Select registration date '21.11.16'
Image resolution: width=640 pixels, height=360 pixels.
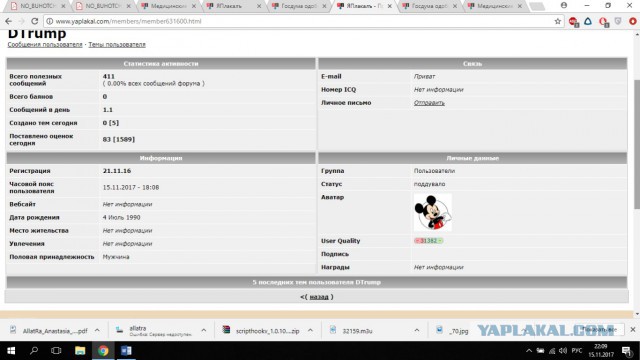tap(117, 171)
